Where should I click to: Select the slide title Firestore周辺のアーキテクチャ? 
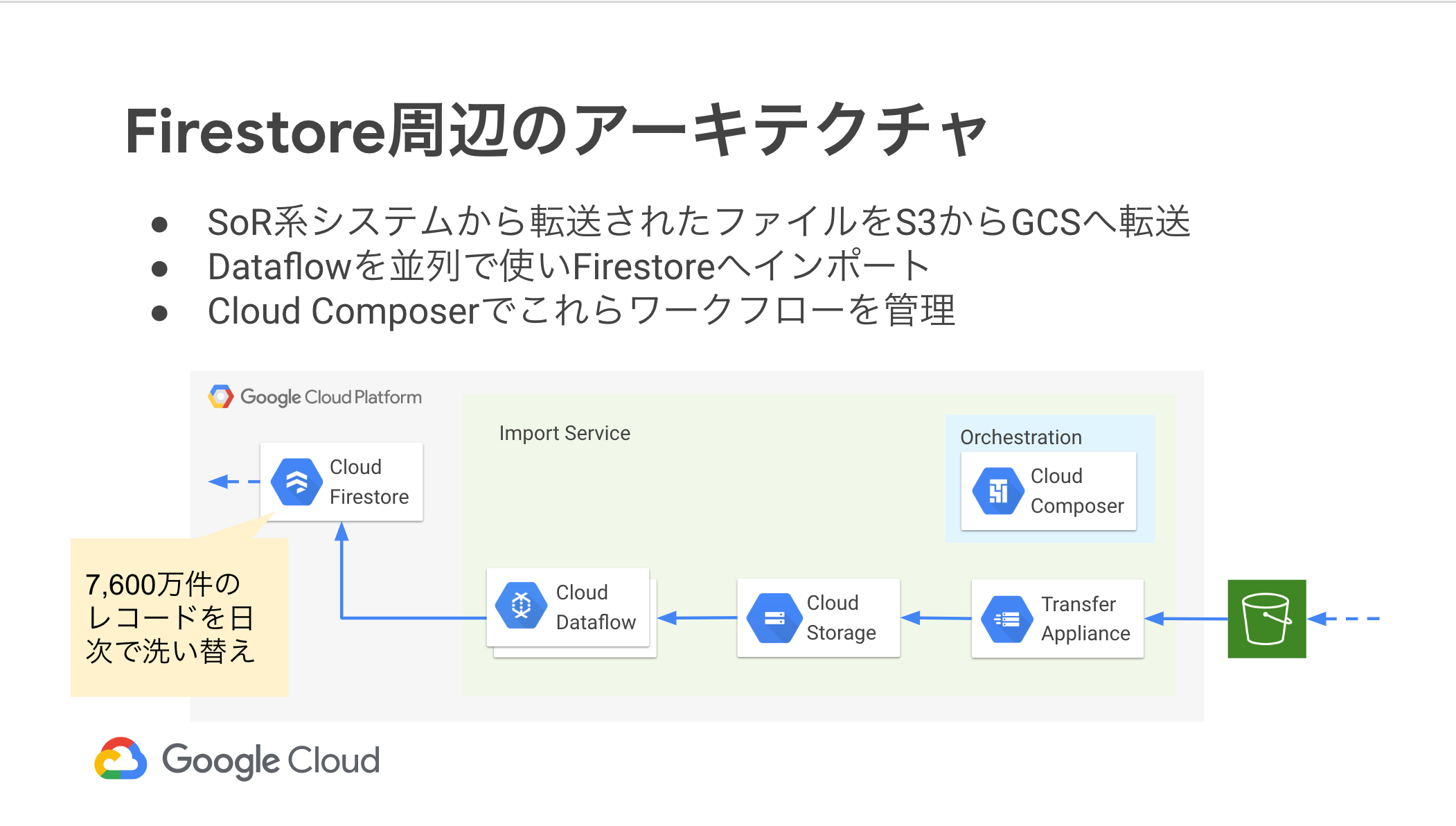(x=554, y=128)
